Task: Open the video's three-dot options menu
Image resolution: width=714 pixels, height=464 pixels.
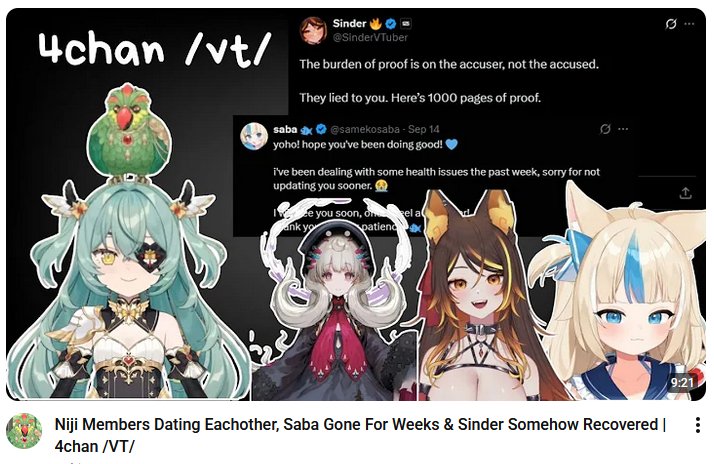Action: coord(698,425)
